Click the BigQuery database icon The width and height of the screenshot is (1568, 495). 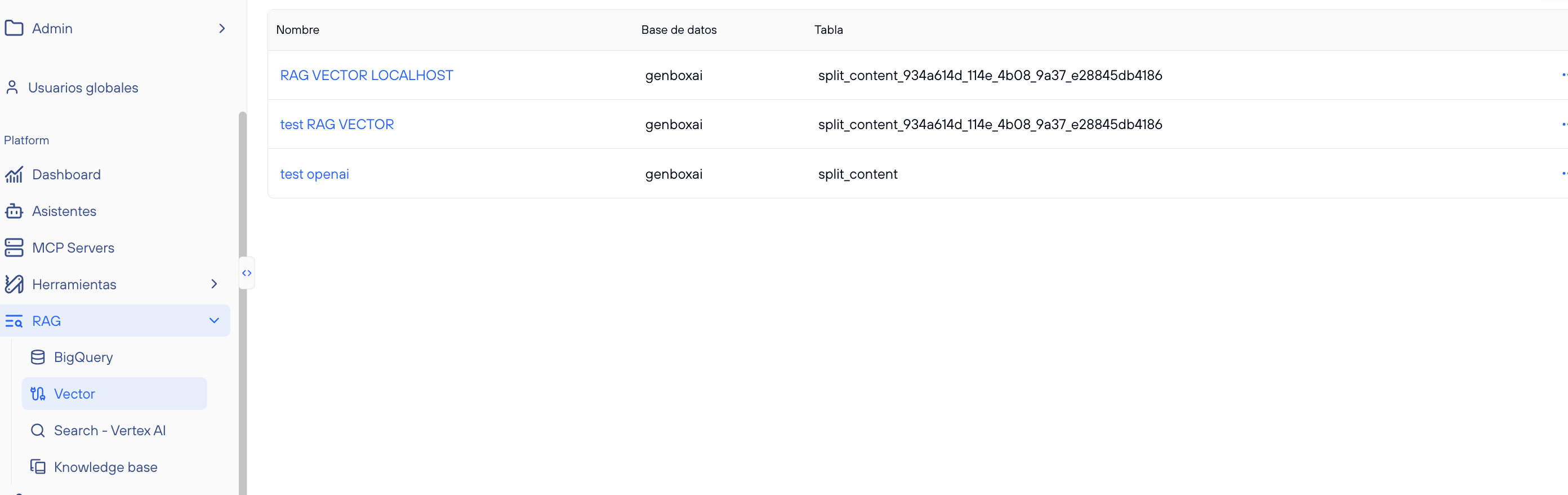(x=38, y=357)
